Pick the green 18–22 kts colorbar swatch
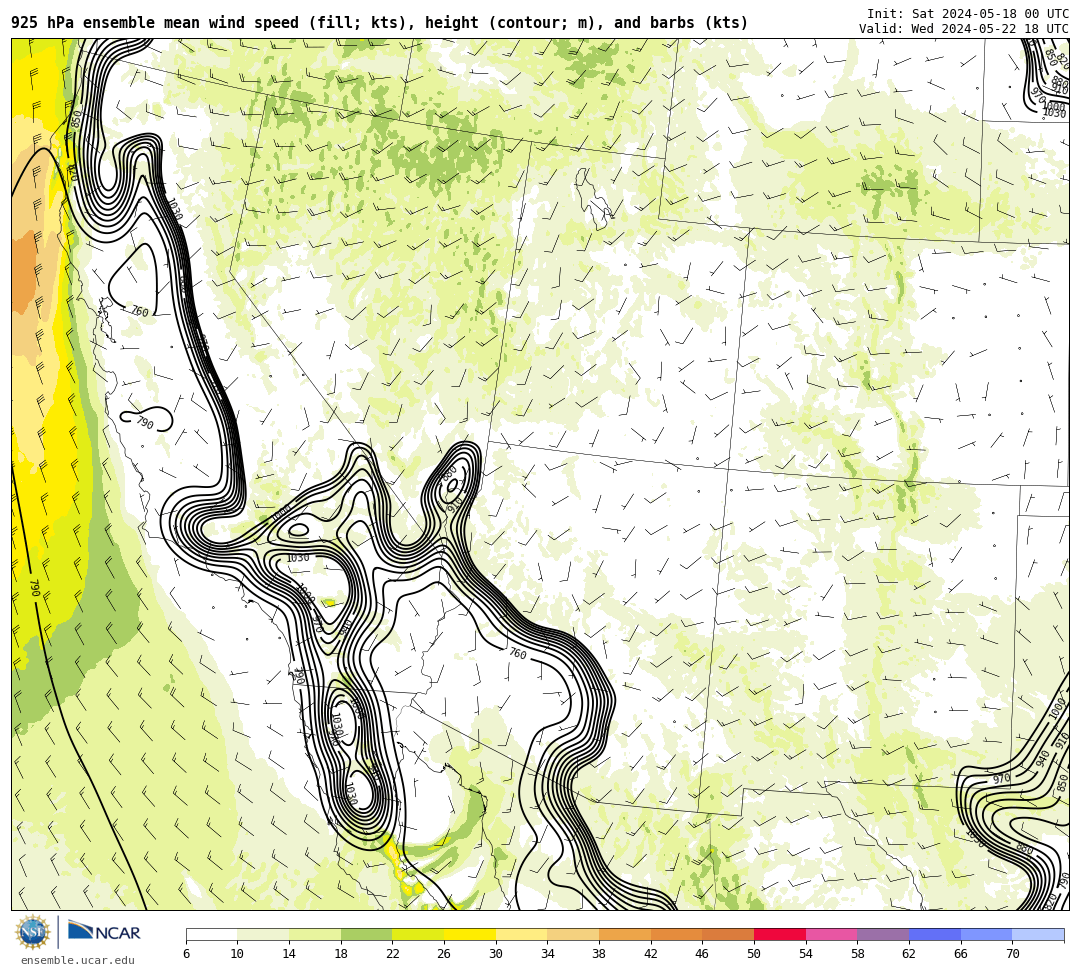The height and width of the screenshot is (973, 1080). (367, 934)
